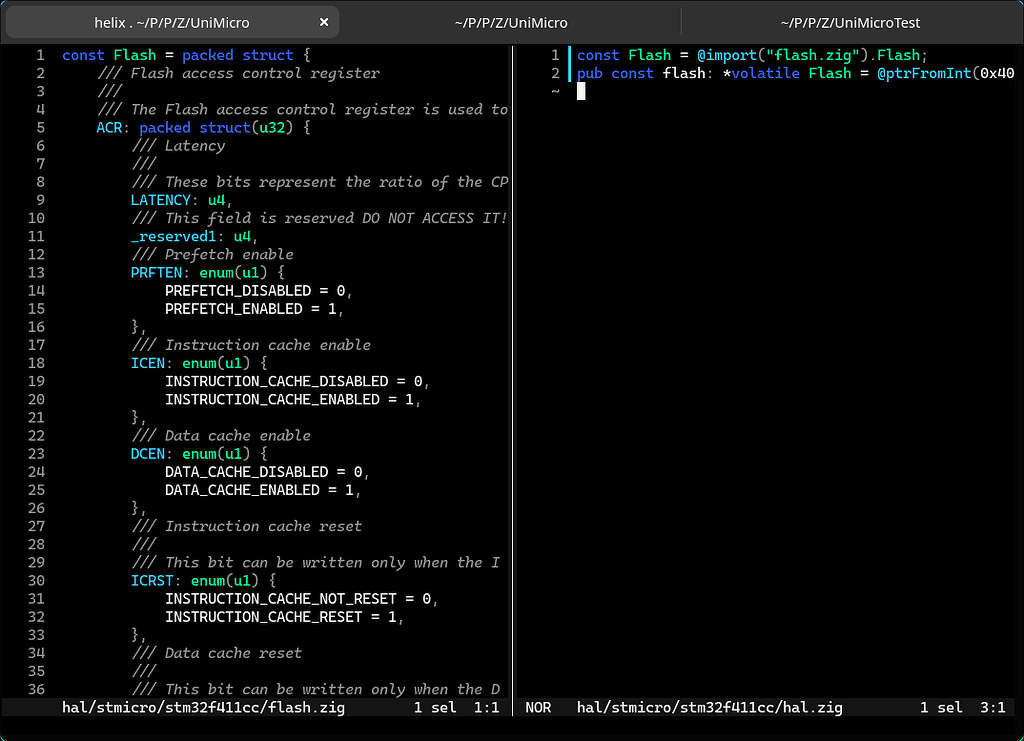The height and width of the screenshot is (741, 1024).
Task: Click the PRFTEN enum declaration on line 13
Action: point(156,272)
